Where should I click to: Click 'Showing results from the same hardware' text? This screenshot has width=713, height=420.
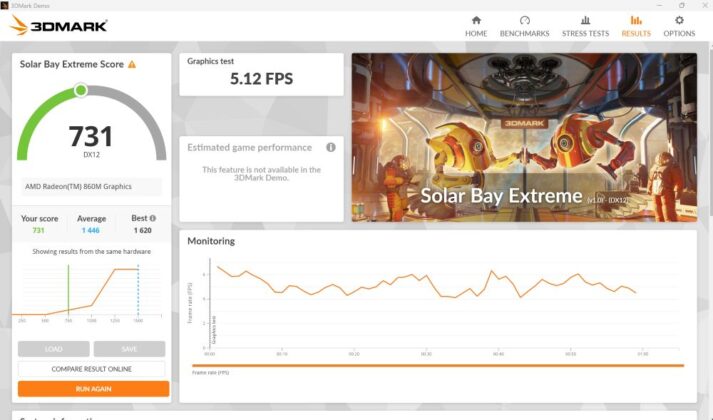(91, 251)
